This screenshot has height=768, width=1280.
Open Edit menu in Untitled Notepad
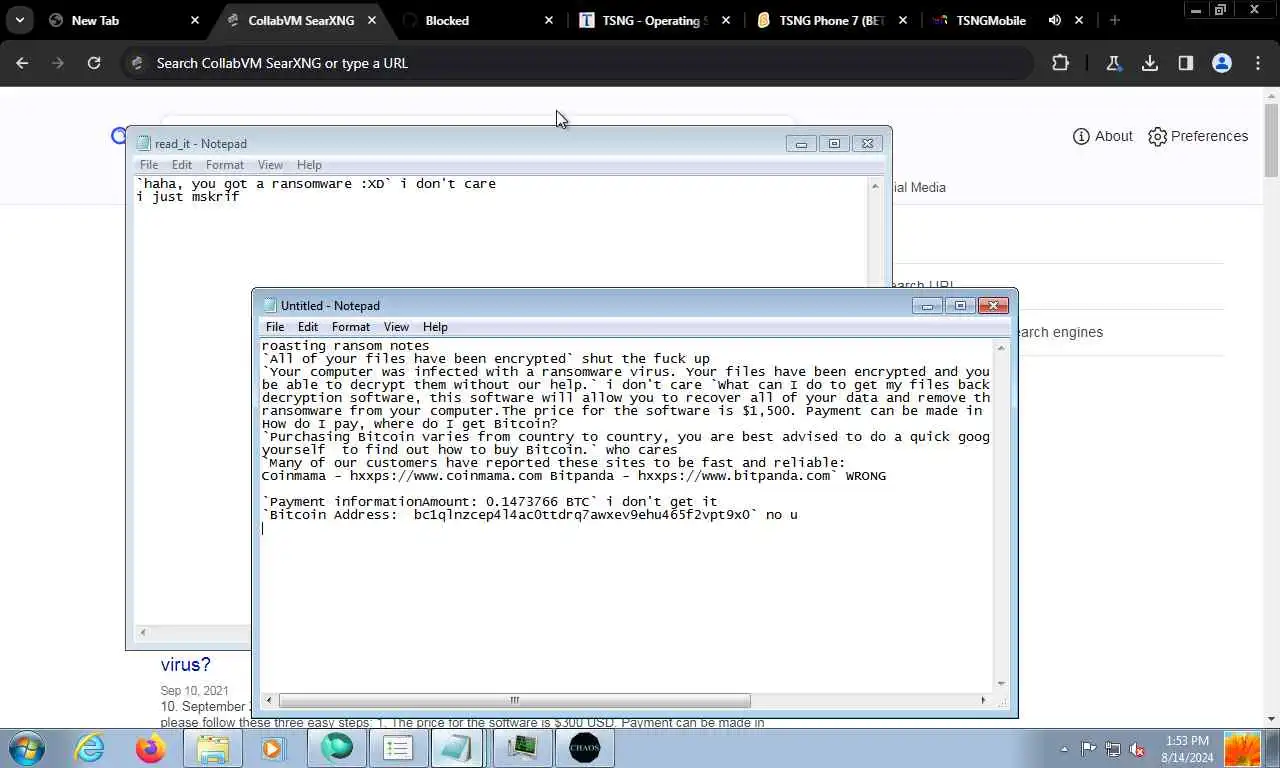(308, 327)
